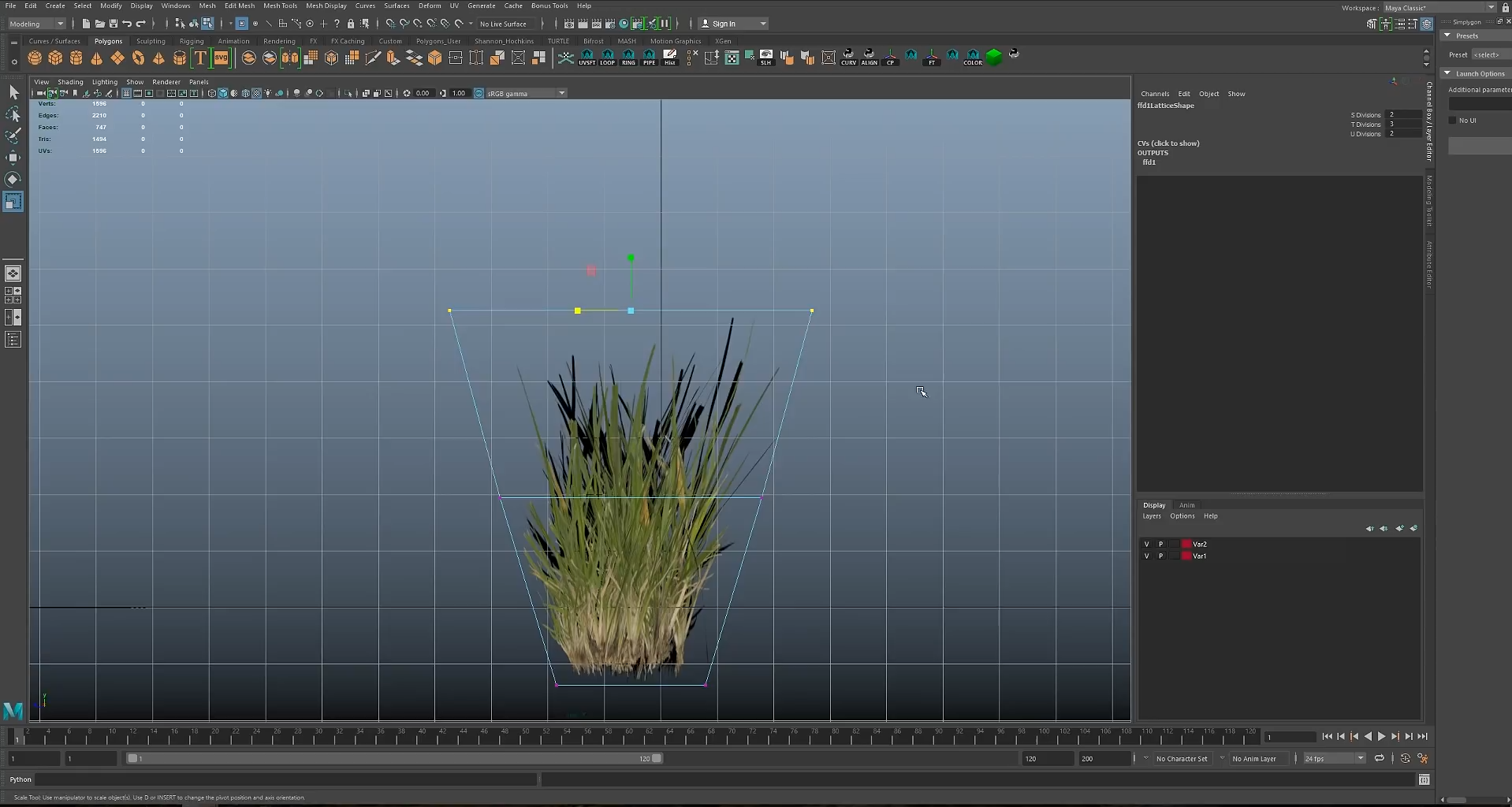This screenshot has width=1512, height=807.
Task: Click the SVG shelf icon
Action: click(221, 58)
